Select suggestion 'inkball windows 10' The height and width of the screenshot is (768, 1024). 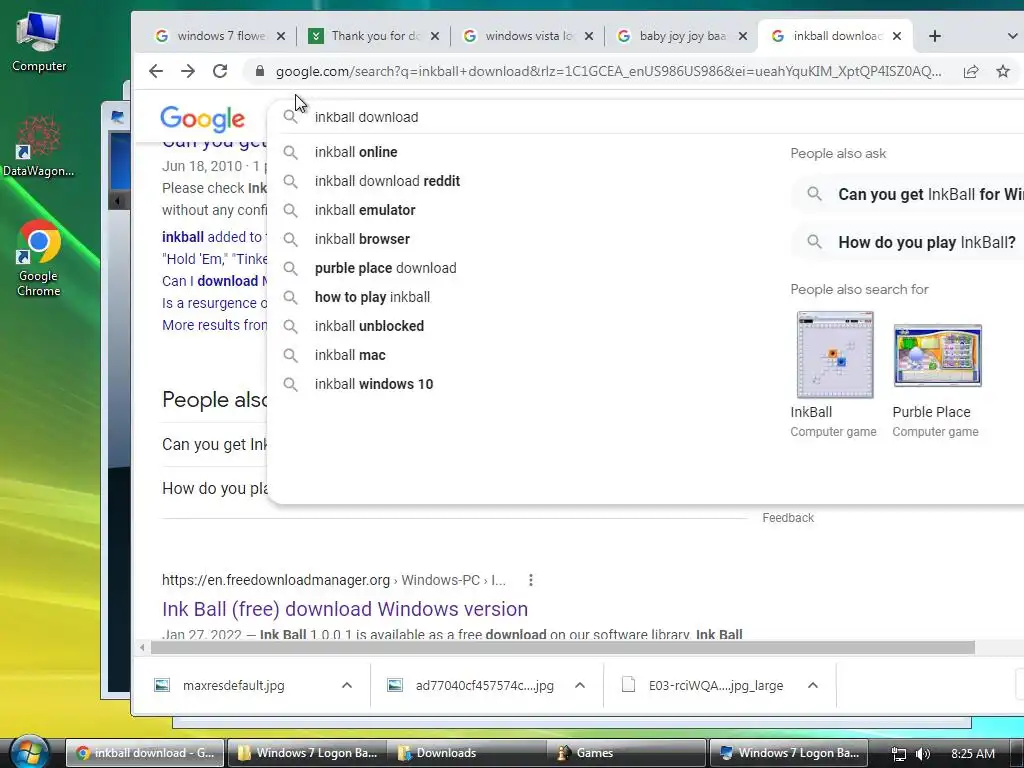[374, 384]
